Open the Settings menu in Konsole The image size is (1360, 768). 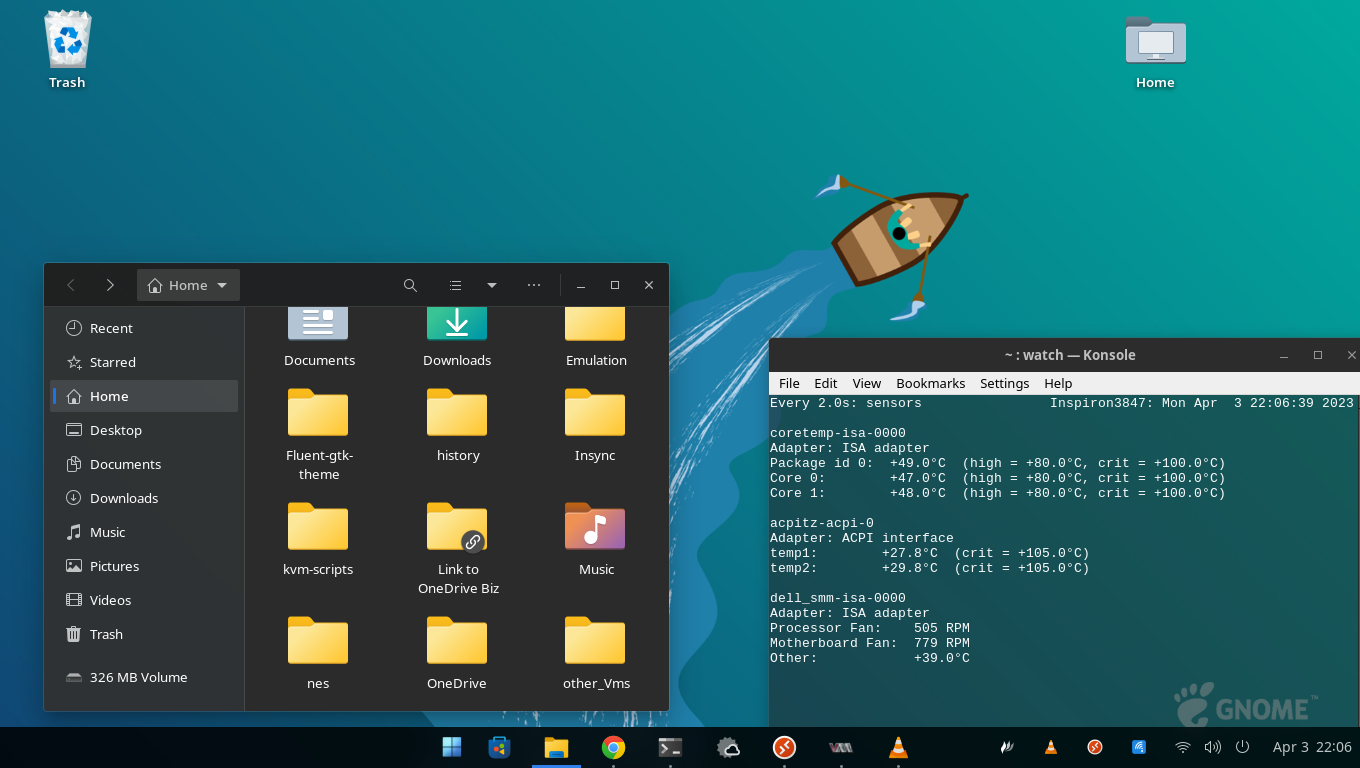point(1004,383)
